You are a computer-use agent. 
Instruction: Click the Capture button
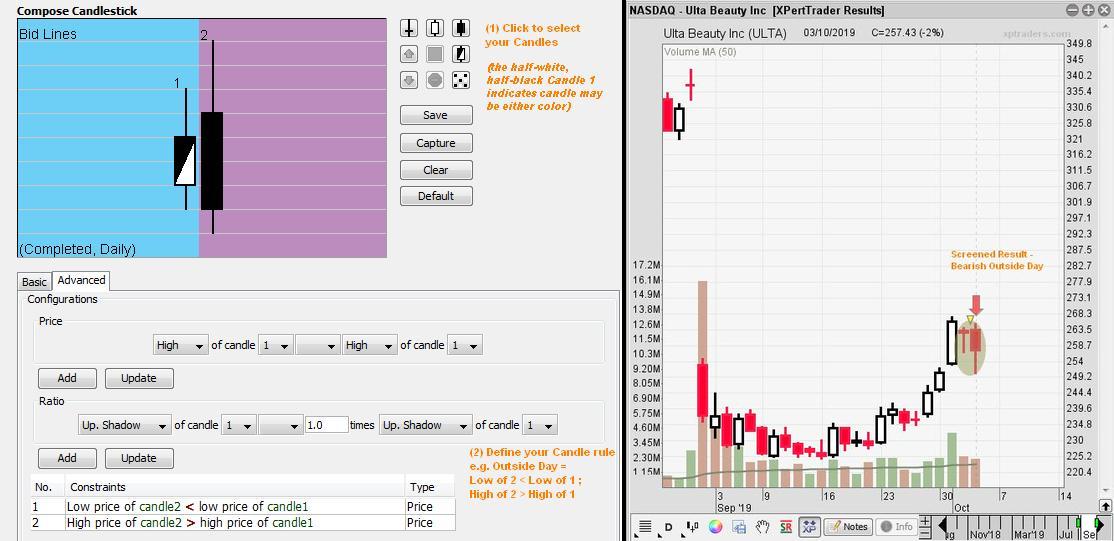436,143
